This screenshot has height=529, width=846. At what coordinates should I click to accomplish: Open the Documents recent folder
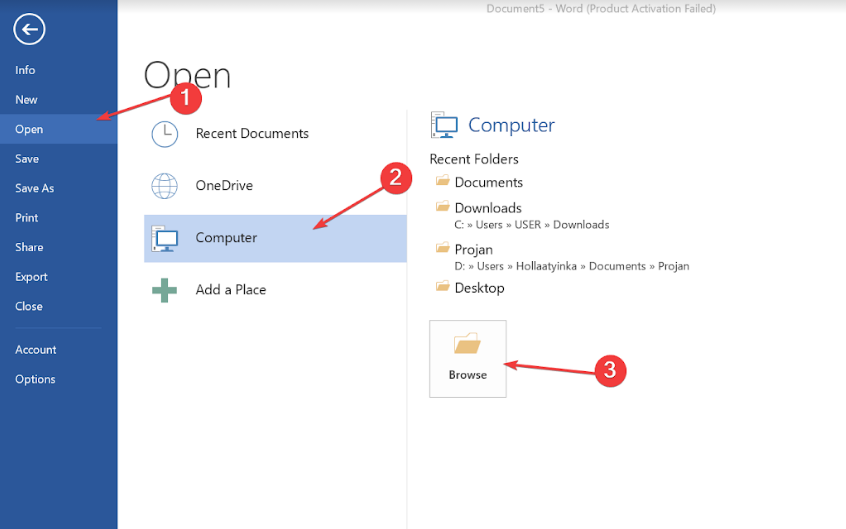tap(488, 182)
